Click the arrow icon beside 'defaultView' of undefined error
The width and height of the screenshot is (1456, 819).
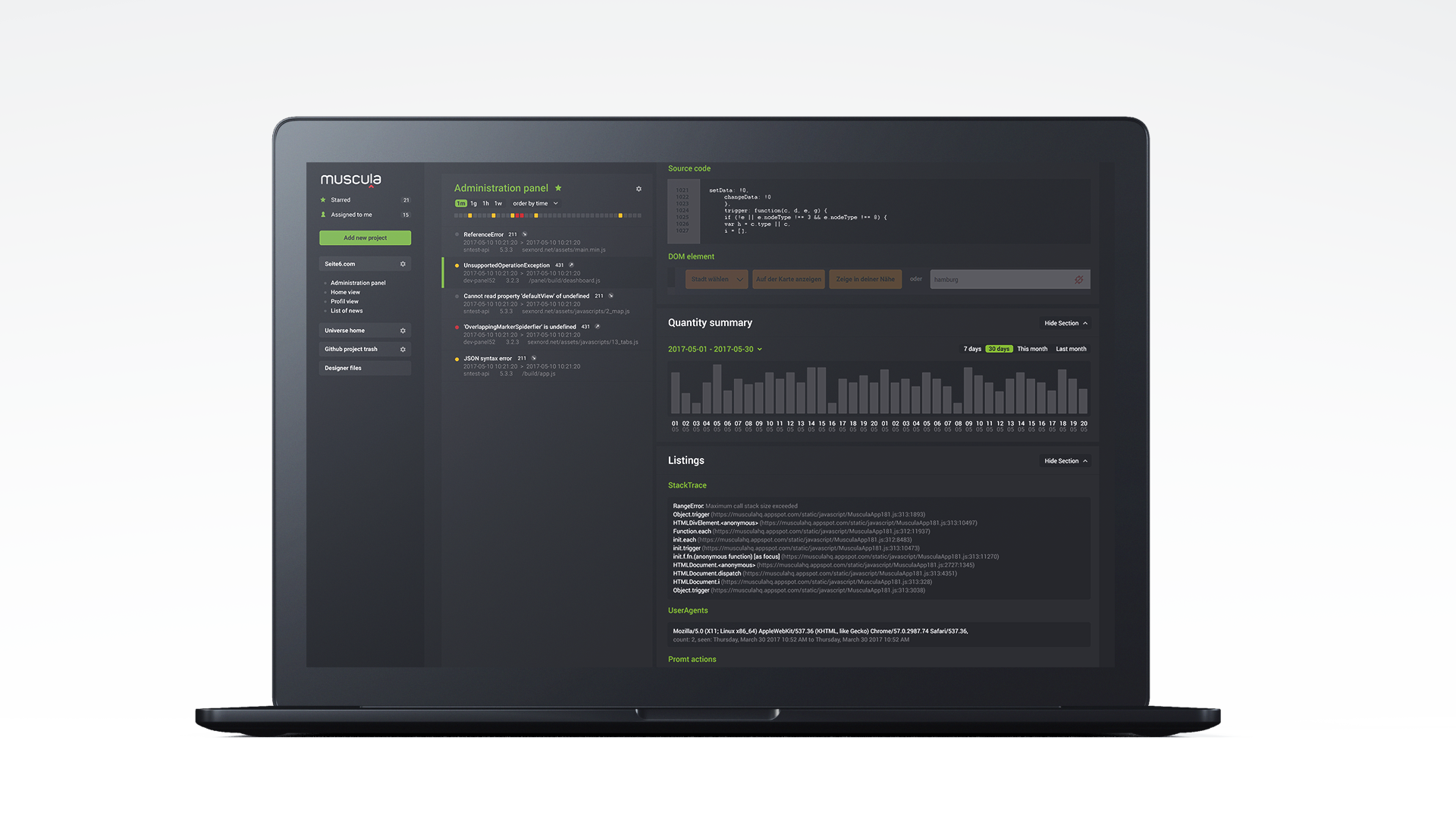[610, 296]
